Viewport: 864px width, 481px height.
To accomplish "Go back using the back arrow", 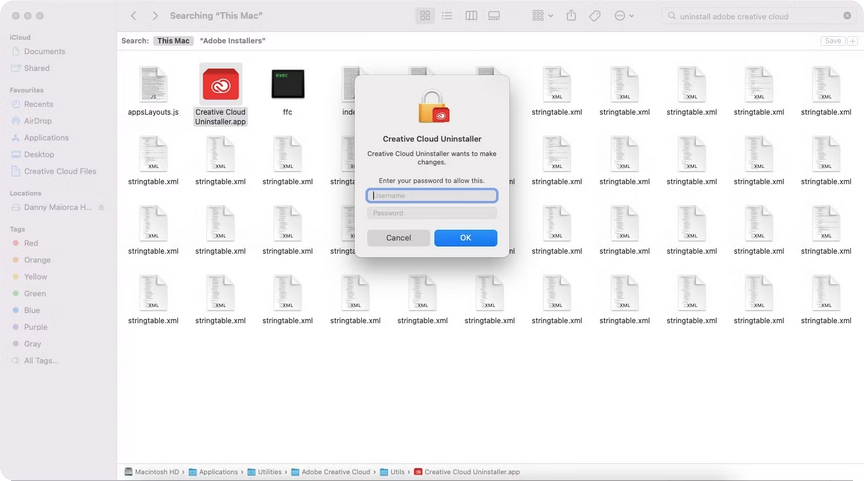I will (134, 16).
